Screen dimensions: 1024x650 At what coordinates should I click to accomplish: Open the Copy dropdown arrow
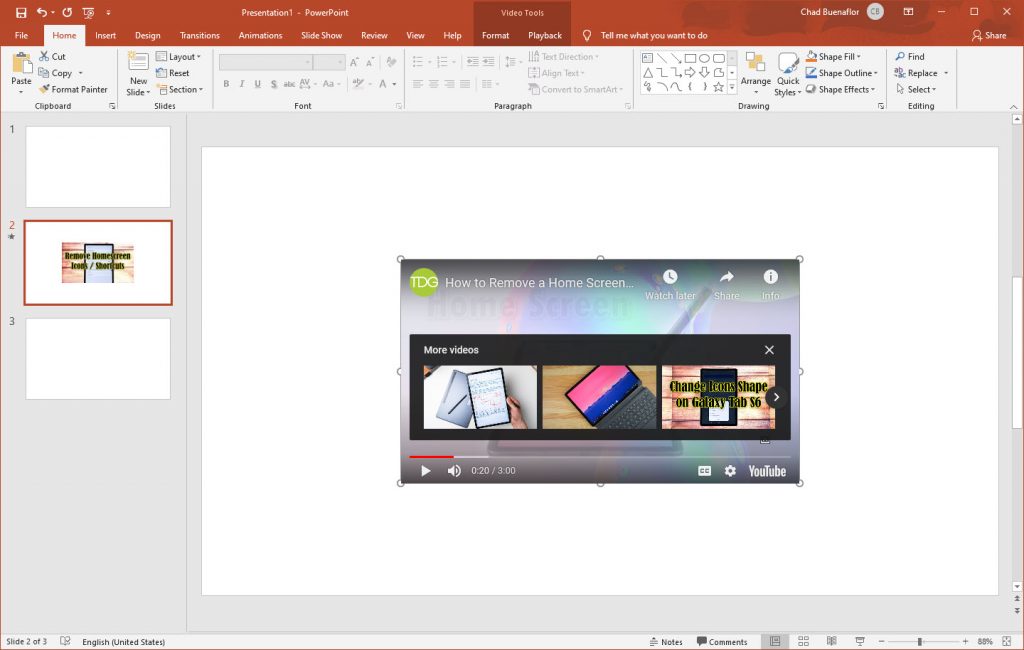coord(80,73)
